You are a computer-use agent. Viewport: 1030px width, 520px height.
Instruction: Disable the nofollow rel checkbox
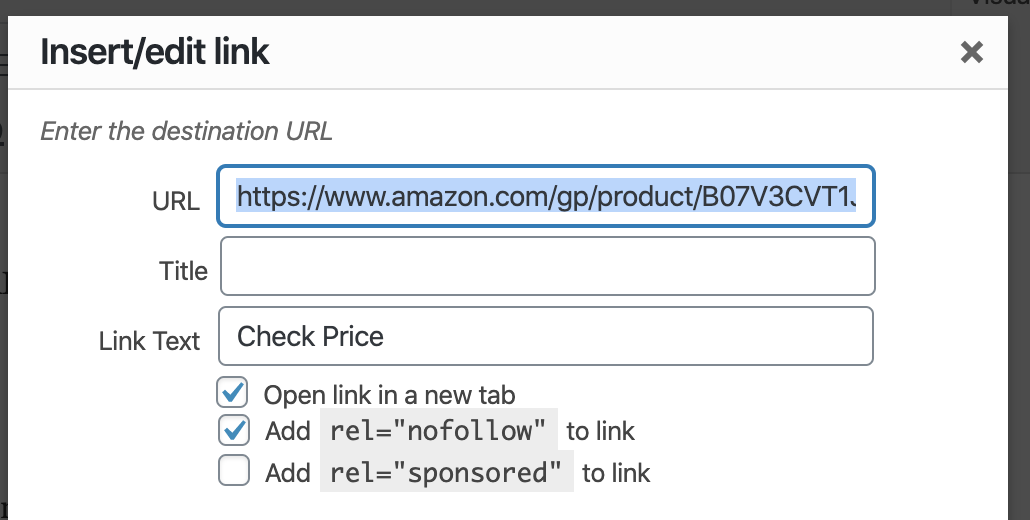[x=234, y=431]
